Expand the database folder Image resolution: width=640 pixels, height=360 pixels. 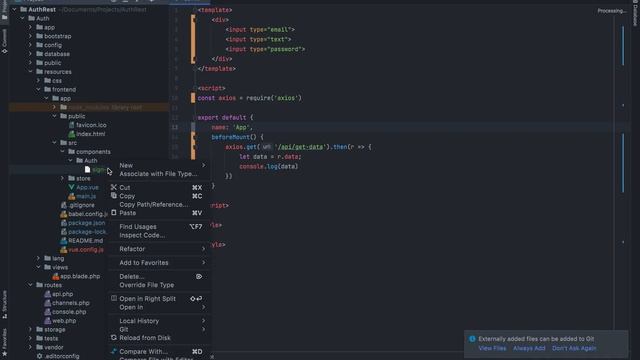pos(30,54)
